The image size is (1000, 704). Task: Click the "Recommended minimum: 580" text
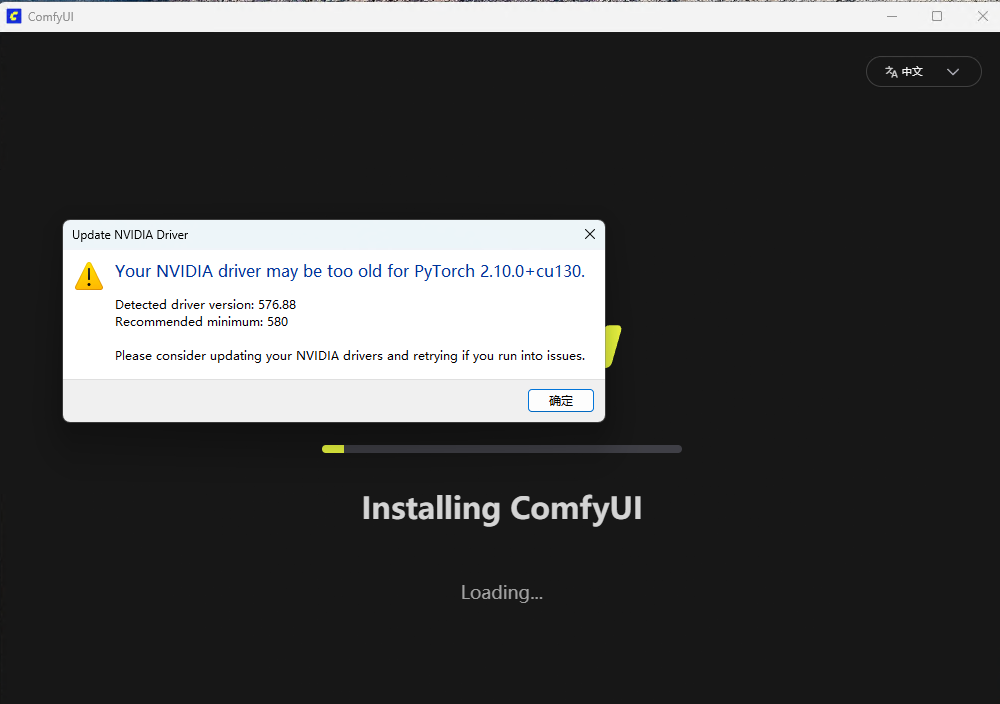click(x=202, y=322)
